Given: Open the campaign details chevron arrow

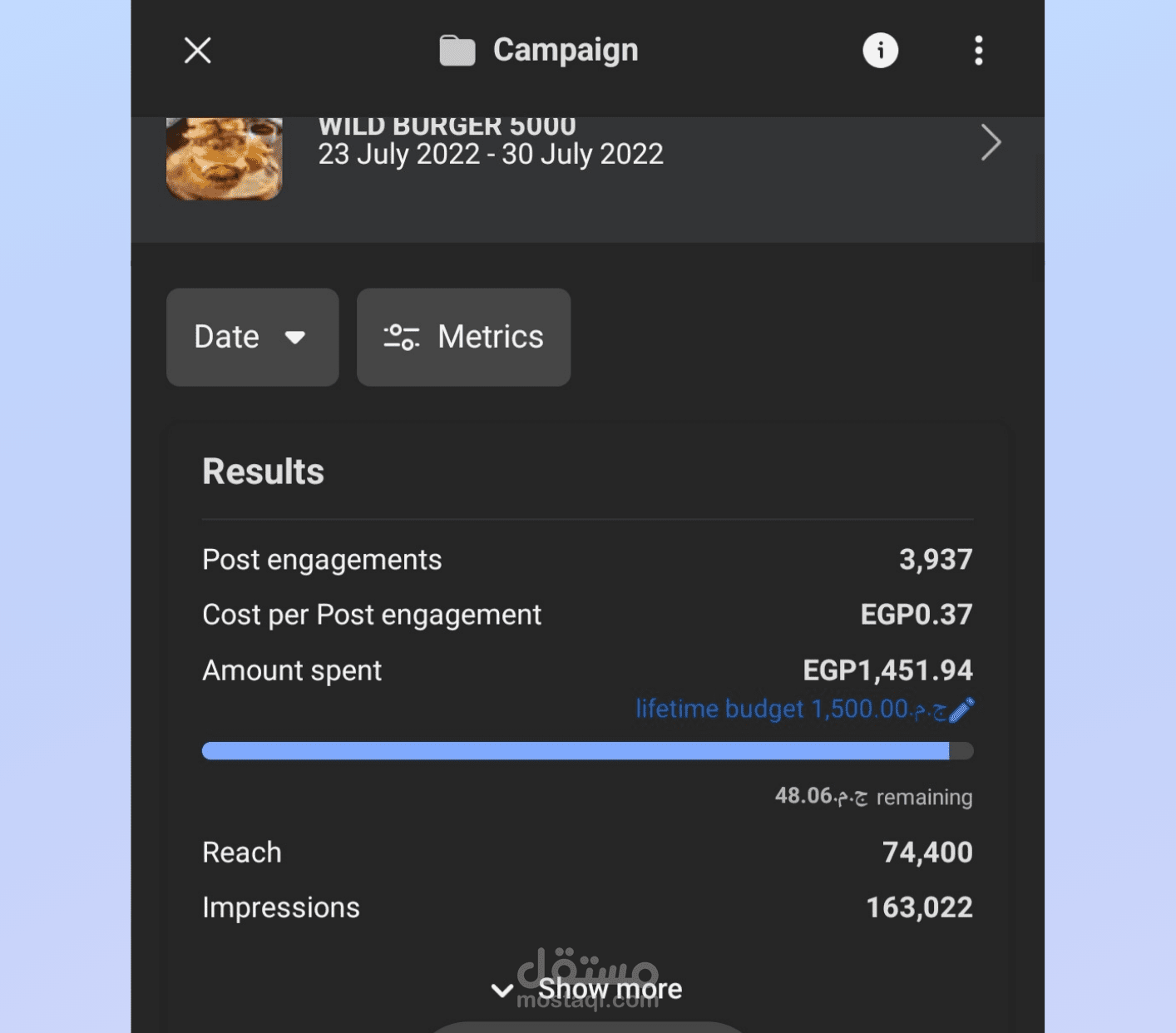Looking at the screenshot, I should pyautogui.click(x=990, y=143).
